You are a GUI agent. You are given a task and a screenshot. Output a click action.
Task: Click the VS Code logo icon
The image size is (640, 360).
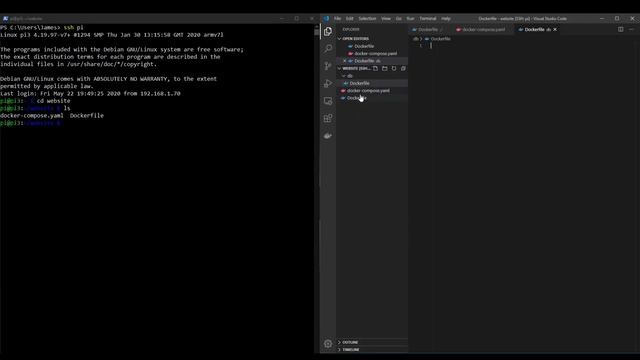tap(326, 18)
